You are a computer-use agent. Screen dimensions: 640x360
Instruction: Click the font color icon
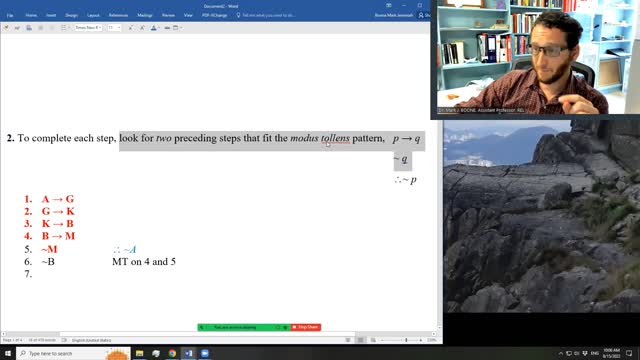click(153, 28)
